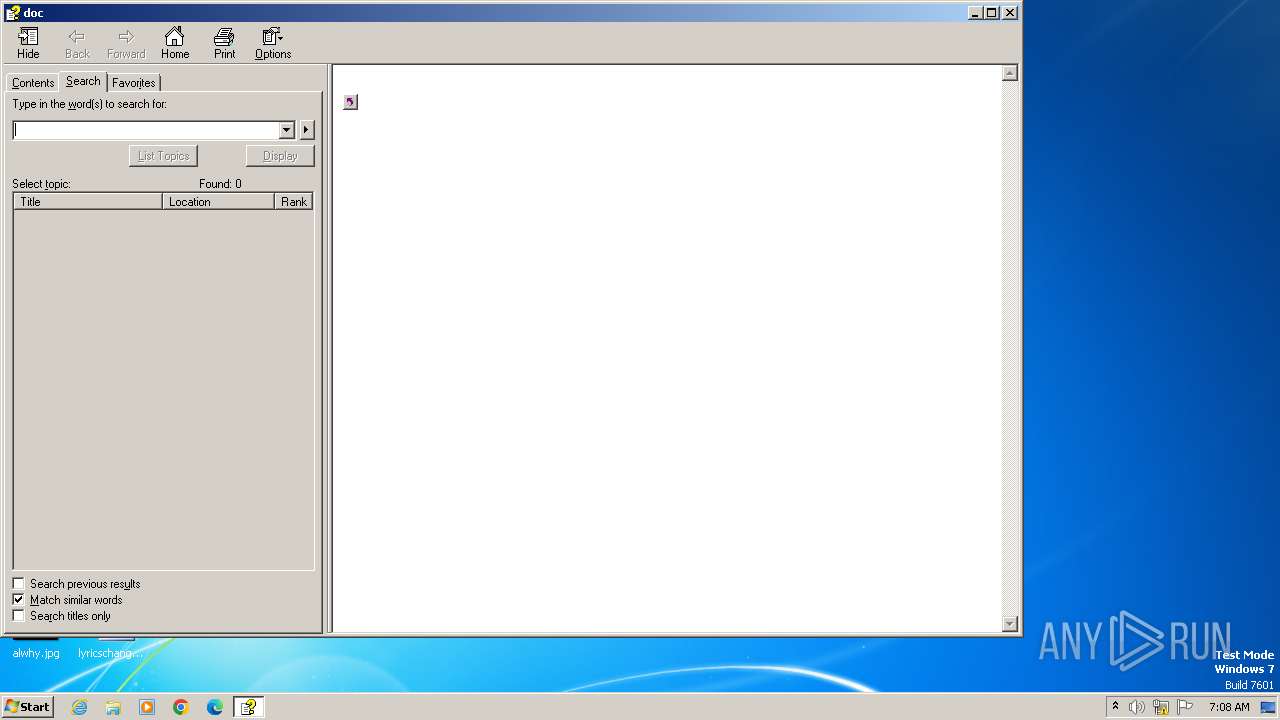
Task: Click the Show desktop button
Action: coord(1268,707)
